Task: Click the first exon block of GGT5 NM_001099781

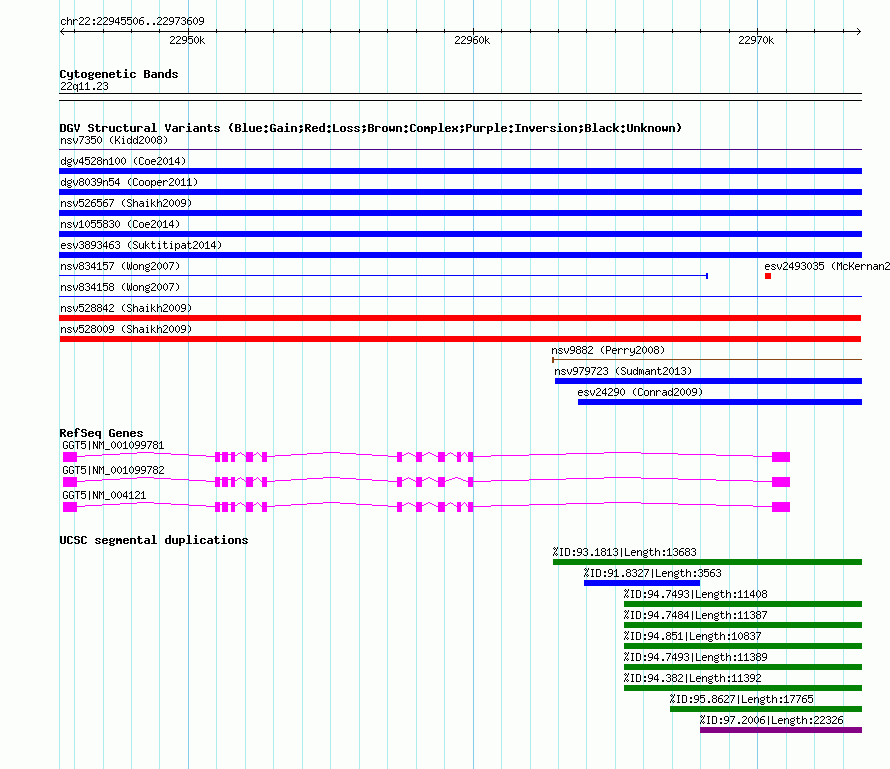Action: pos(70,457)
